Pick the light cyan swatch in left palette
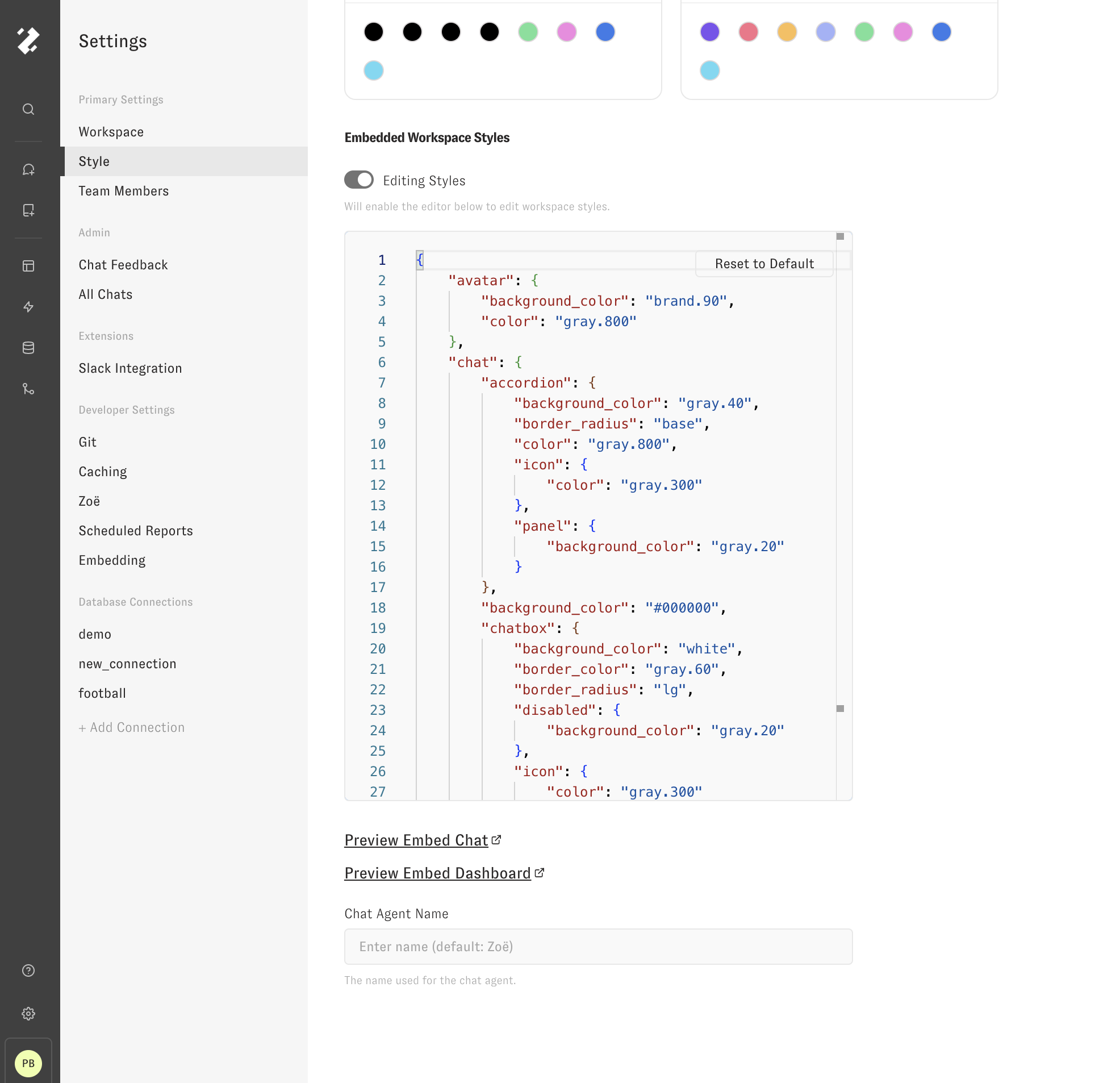The image size is (1120, 1083). (x=374, y=71)
